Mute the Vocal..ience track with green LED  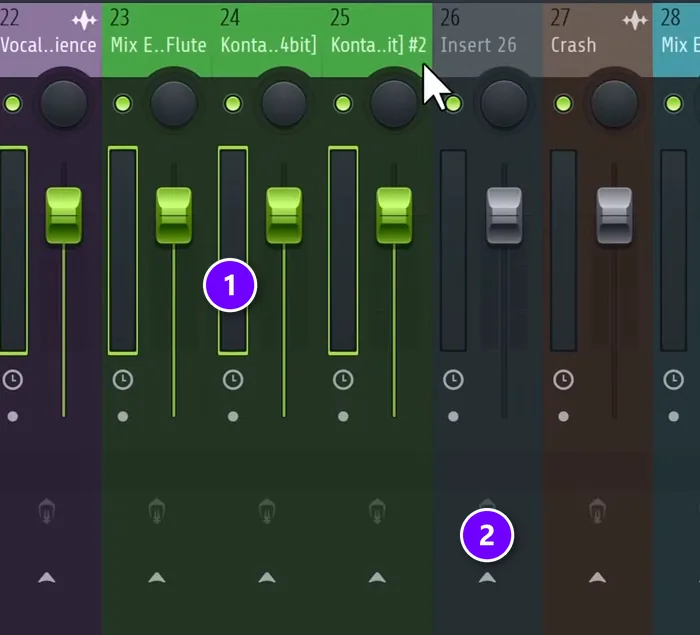(12, 104)
